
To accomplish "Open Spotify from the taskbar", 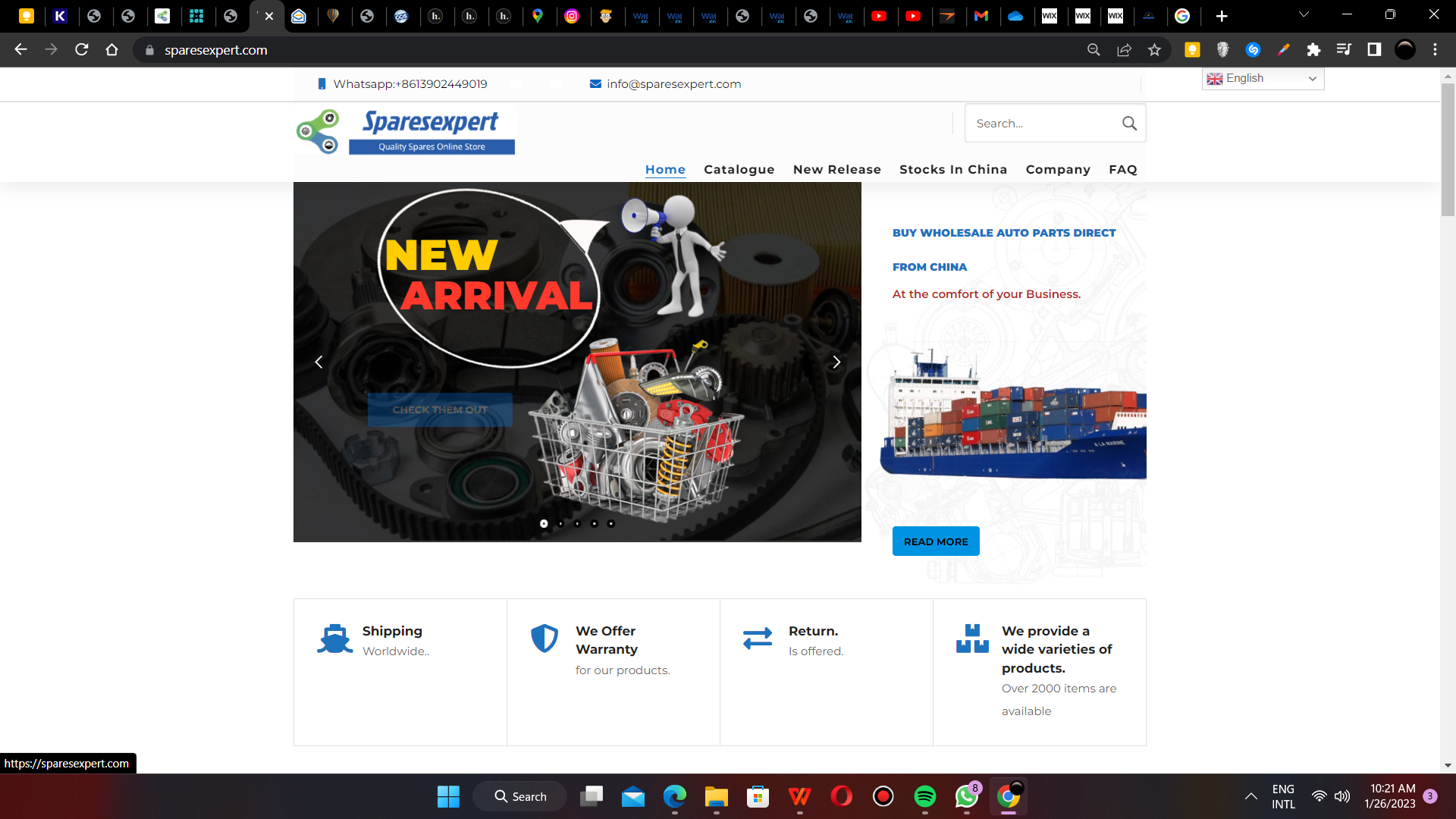I will 924,796.
